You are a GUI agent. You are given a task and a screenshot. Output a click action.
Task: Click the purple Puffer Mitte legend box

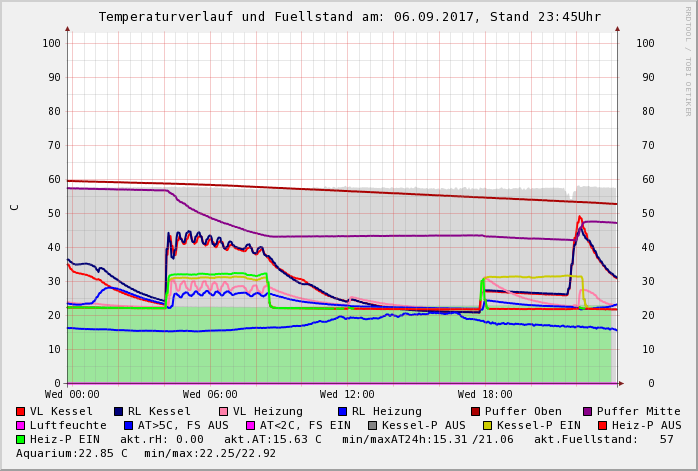tap(588, 411)
